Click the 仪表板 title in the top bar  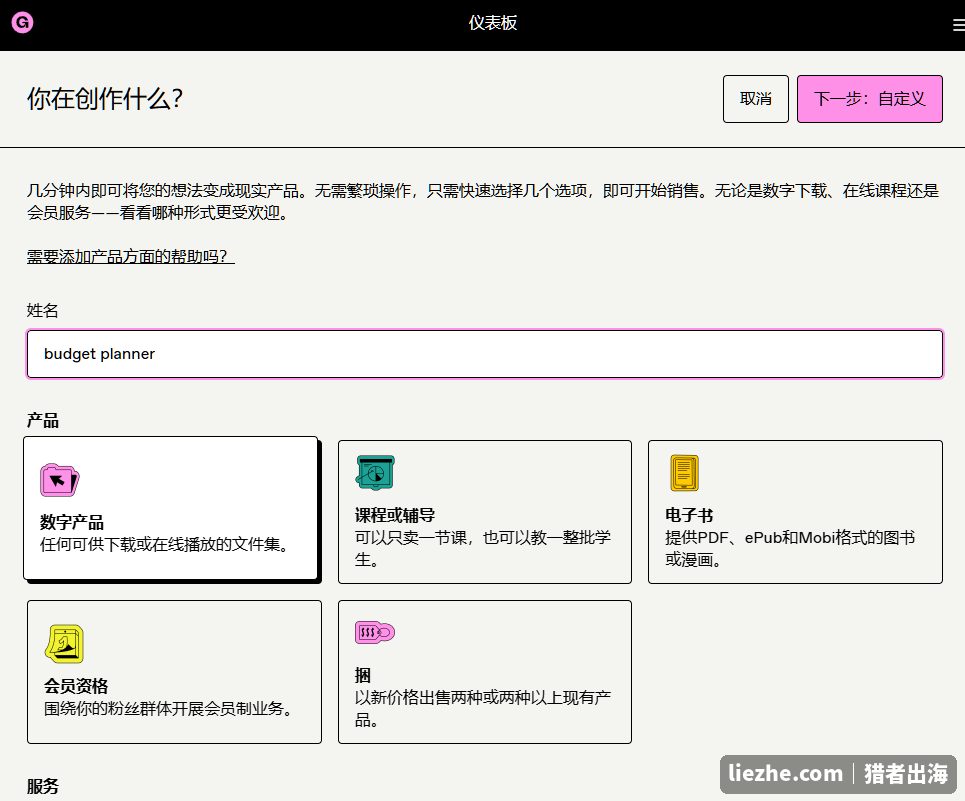492,23
